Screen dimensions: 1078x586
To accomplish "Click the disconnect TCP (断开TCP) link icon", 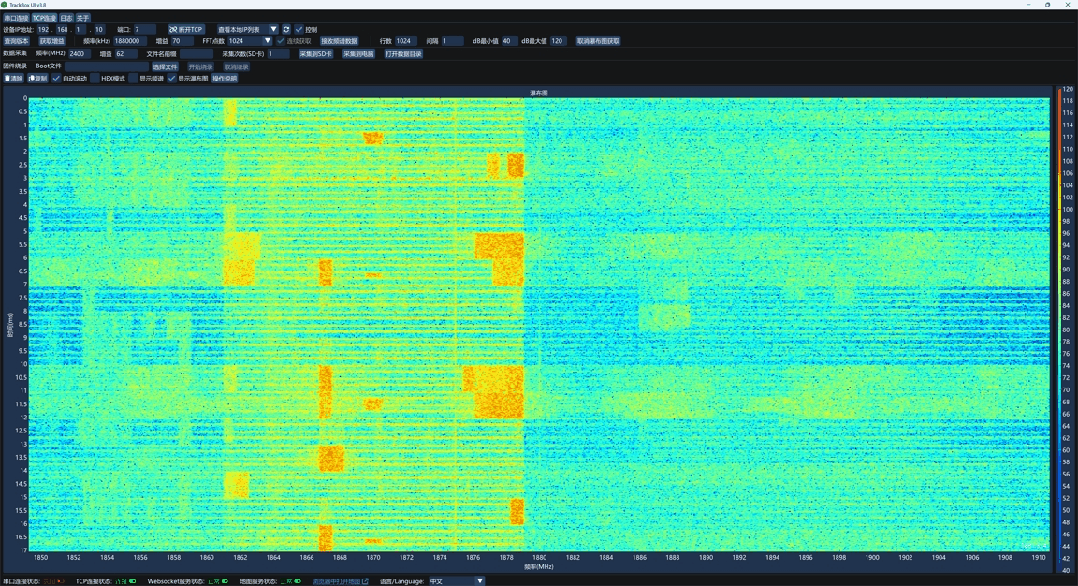I will coord(173,30).
